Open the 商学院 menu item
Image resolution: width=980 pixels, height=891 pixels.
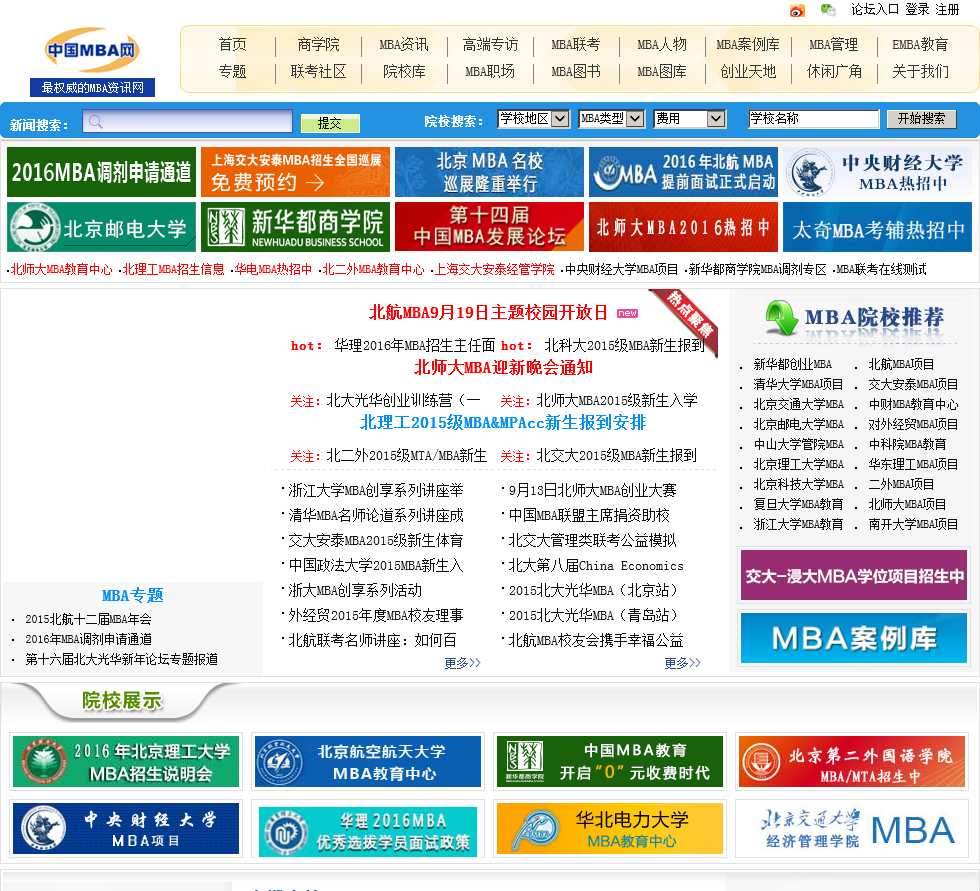point(318,44)
